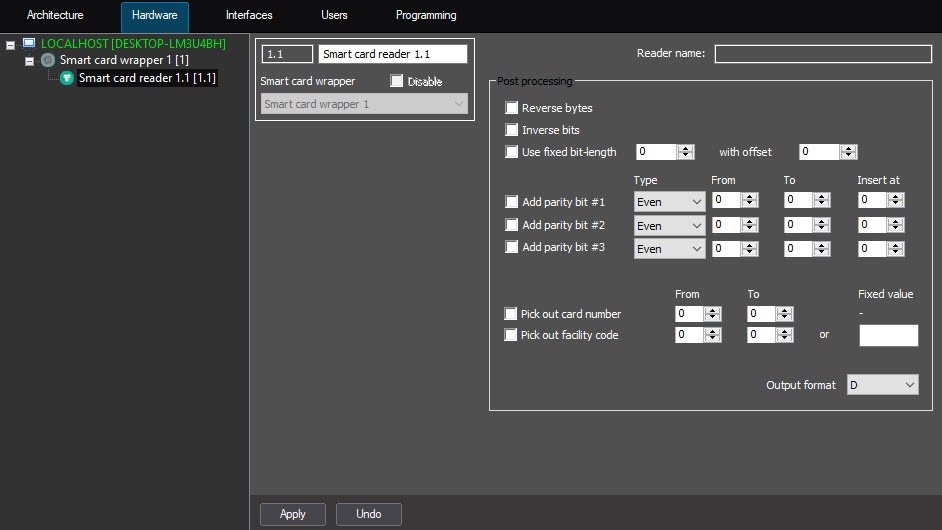This screenshot has width=942, height=530.
Task: Toggle the Inverse bits checkbox
Action: 512,130
